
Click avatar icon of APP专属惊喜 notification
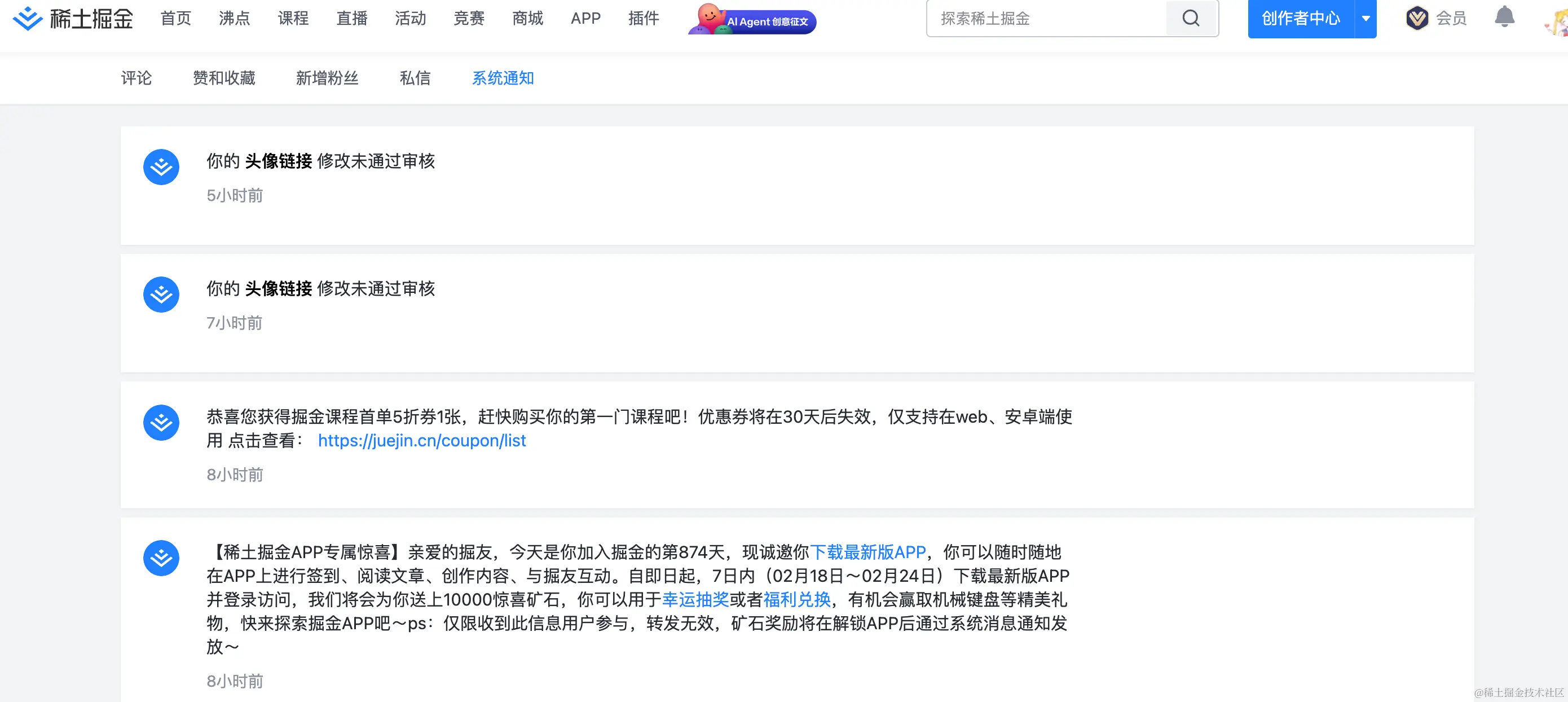click(161, 558)
